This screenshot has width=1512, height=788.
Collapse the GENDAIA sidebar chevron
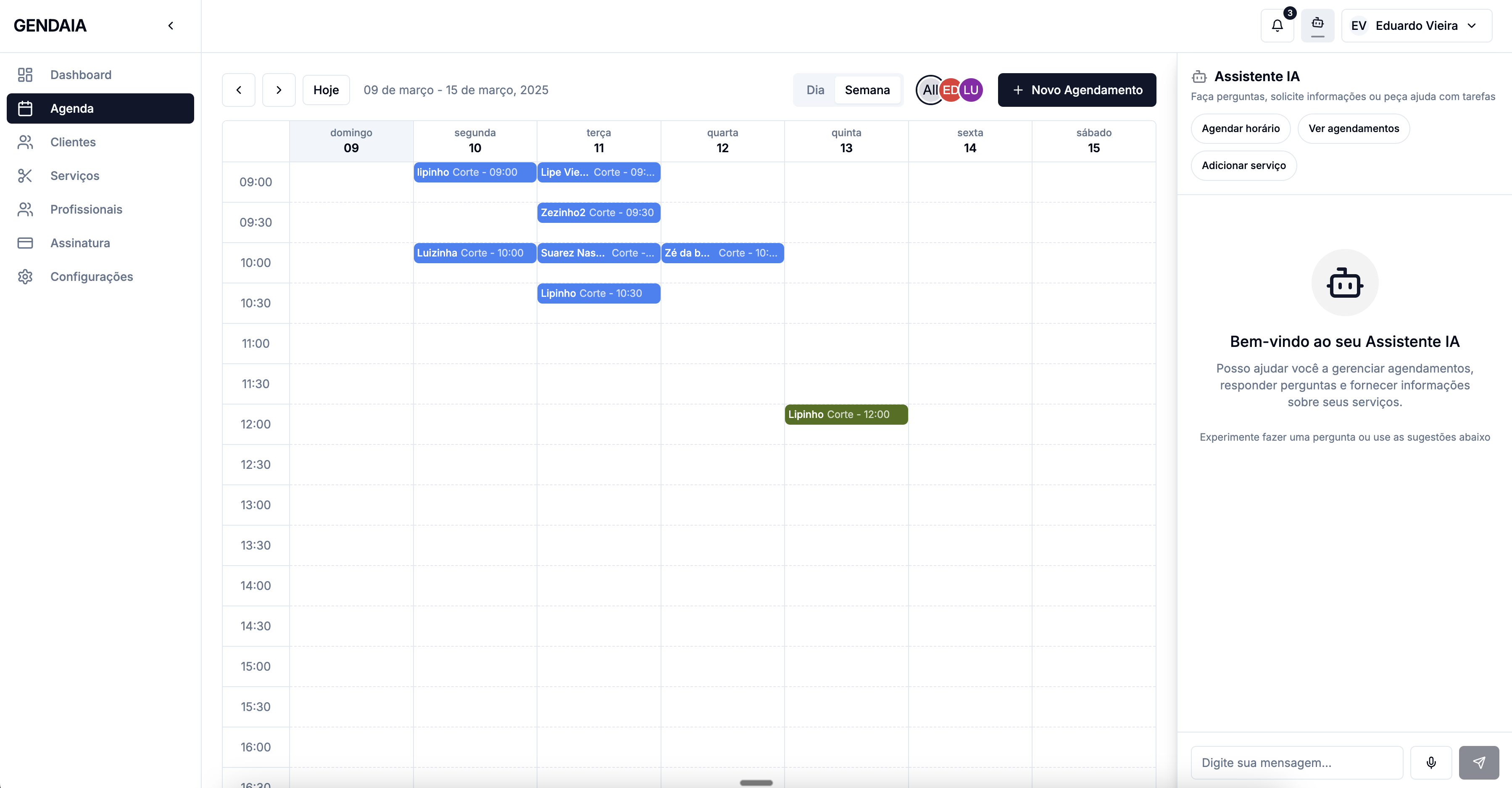pyautogui.click(x=171, y=25)
